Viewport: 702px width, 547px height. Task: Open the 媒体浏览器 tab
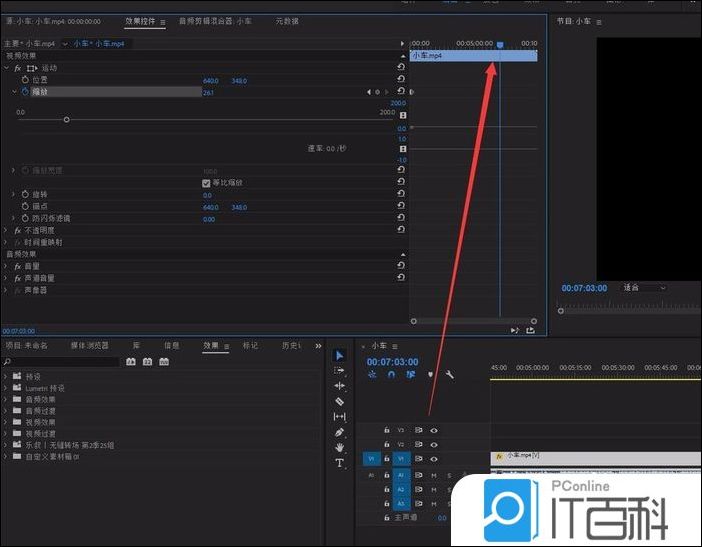pos(92,345)
